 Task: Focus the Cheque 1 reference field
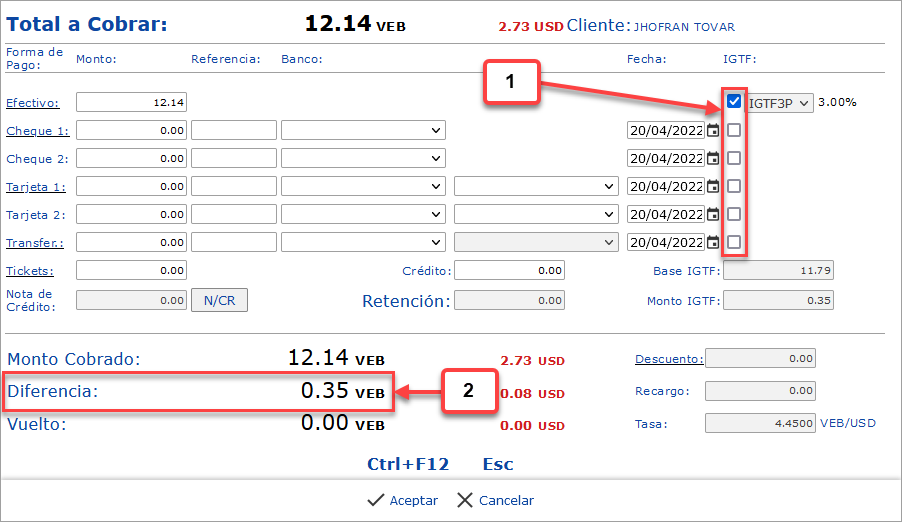click(x=234, y=130)
